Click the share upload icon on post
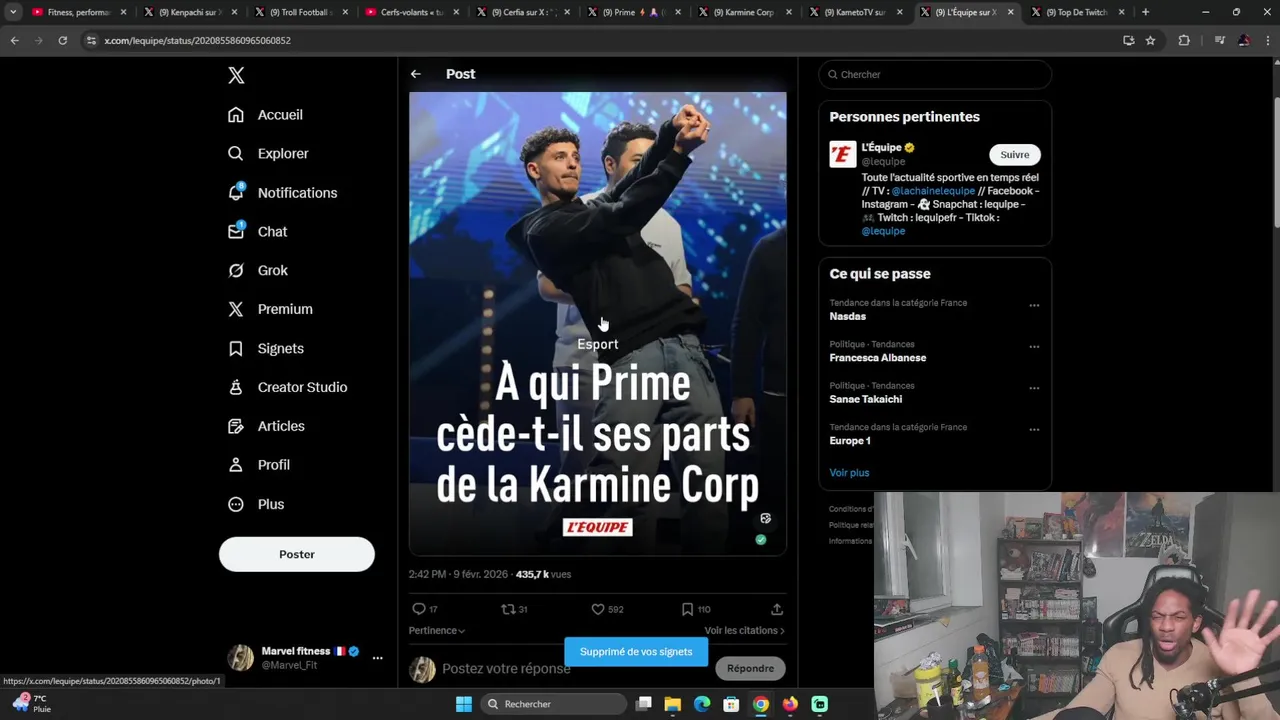The width and height of the screenshot is (1280, 720). pyautogui.click(x=777, y=609)
